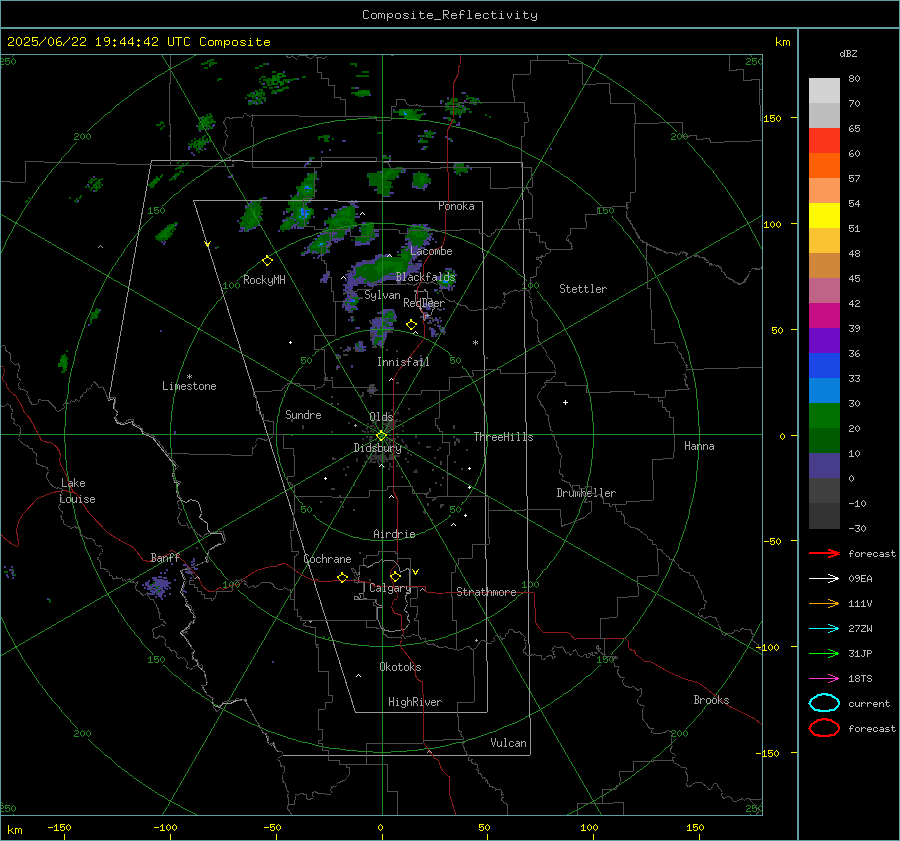Click the RockyMH label
Screen dimensions: 900x841
point(264,280)
